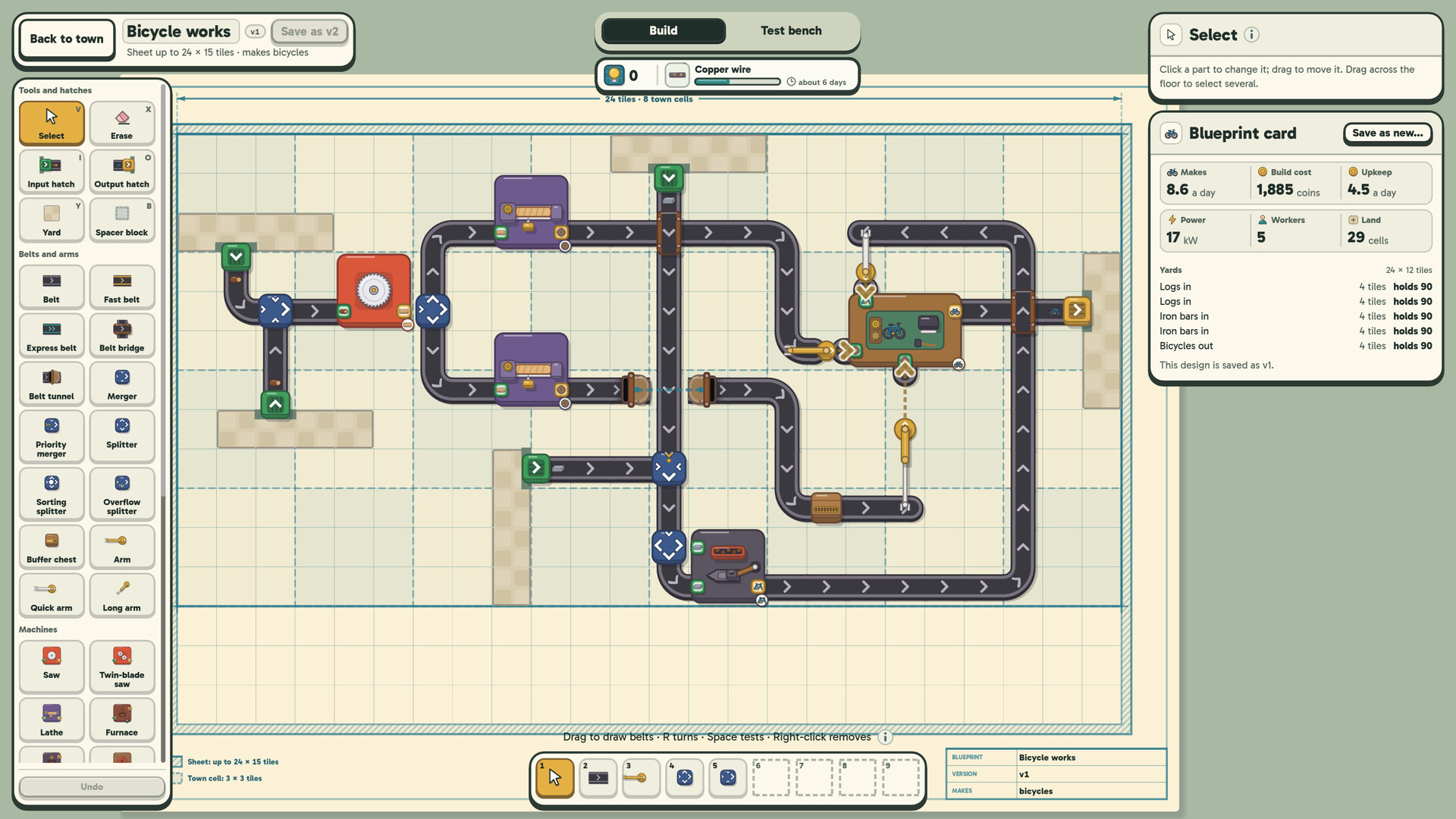Screen dimensions: 1456x819
Task: Click the red saw machine on floor
Action: tap(374, 291)
